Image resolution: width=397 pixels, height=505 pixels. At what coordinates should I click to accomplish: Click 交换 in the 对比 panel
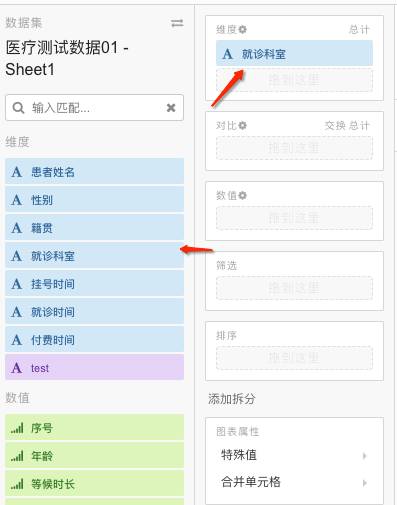[x=335, y=126]
